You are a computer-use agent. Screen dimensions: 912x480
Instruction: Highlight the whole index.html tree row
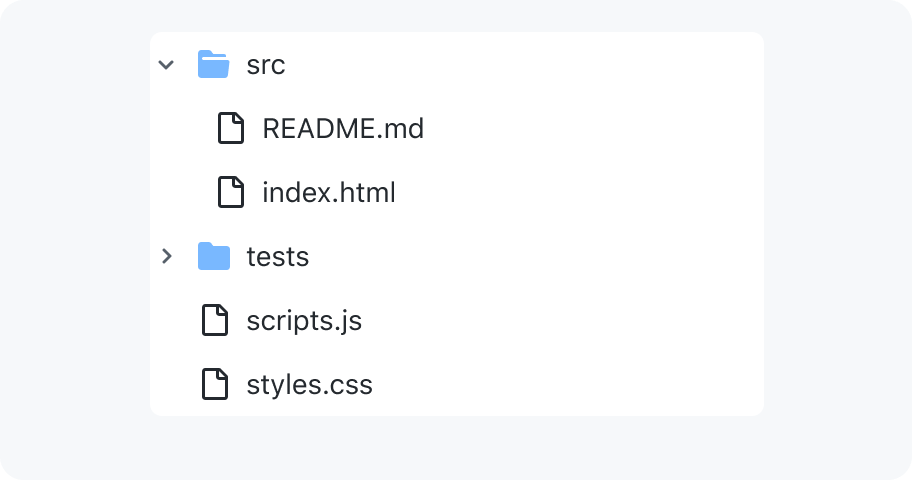pos(457,192)
